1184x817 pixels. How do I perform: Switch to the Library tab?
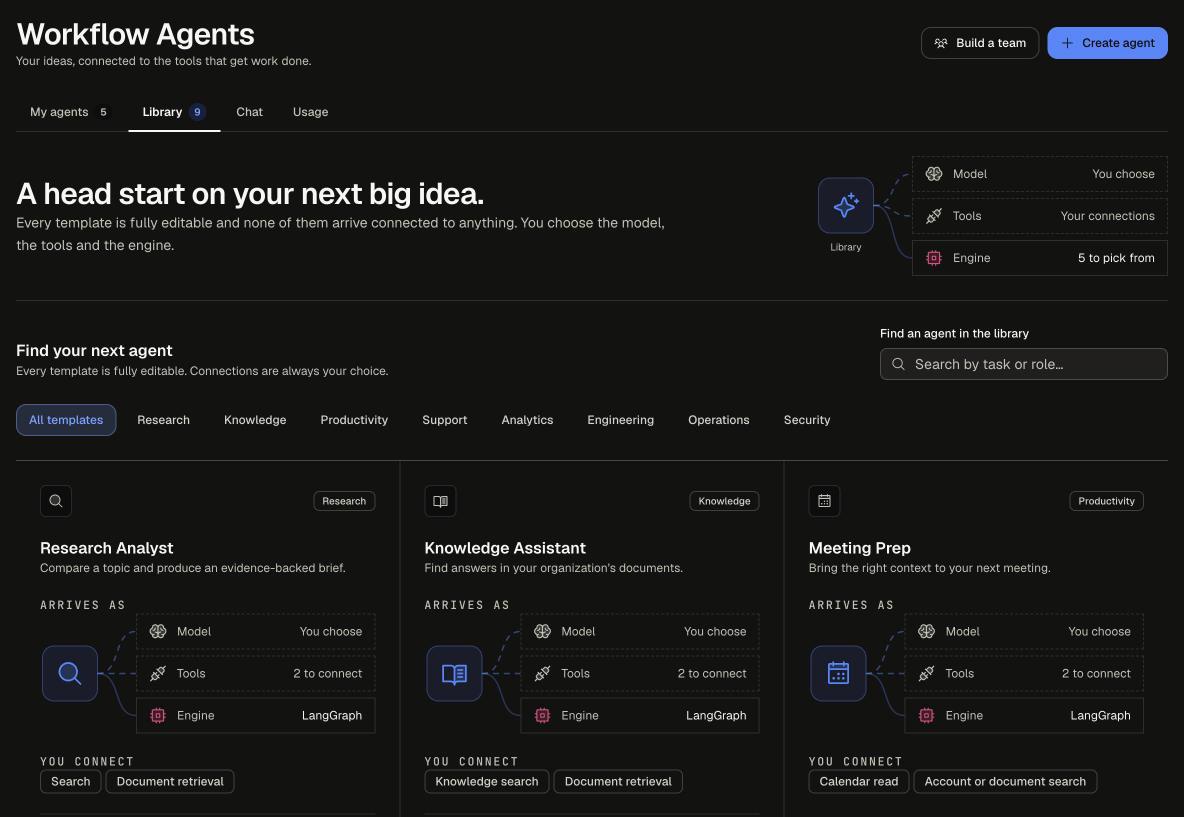click(x=174, y=112)
